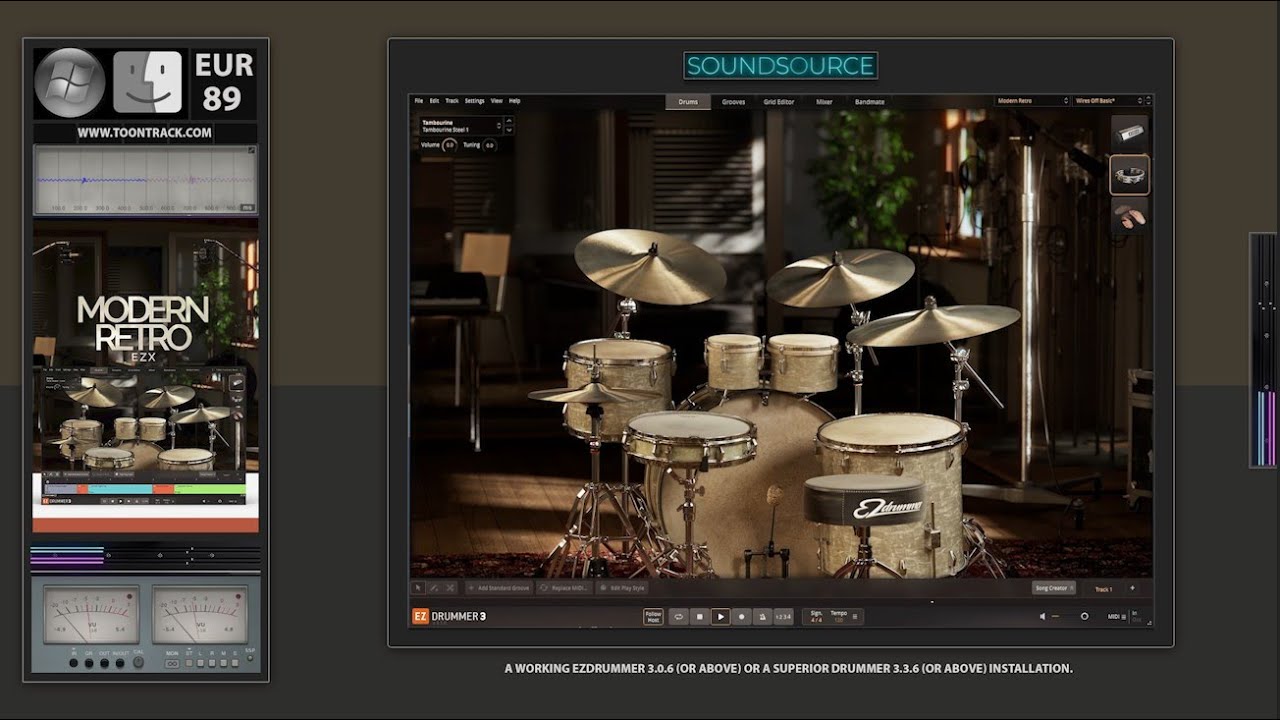Open the Modern Retro library dropdown
Image resolution: width=1280 pixels, height=720 pixels.
click(1032, 101)
